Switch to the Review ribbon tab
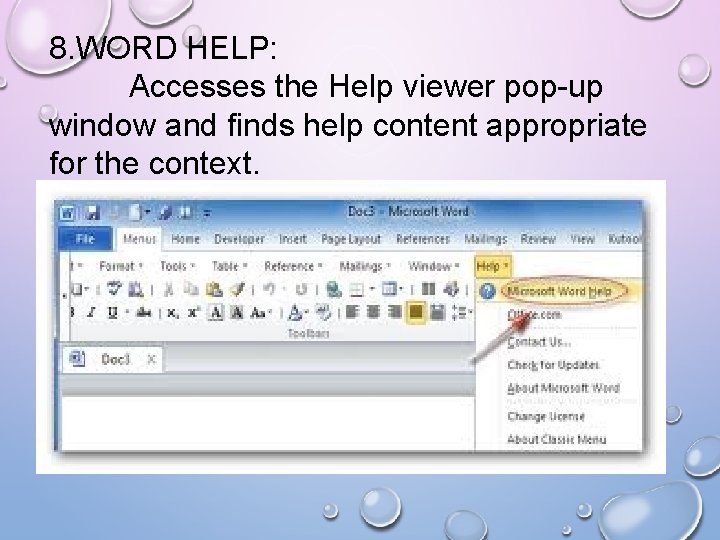The height and width of the screenshot is (540, 720). click(x=538, y=239)
